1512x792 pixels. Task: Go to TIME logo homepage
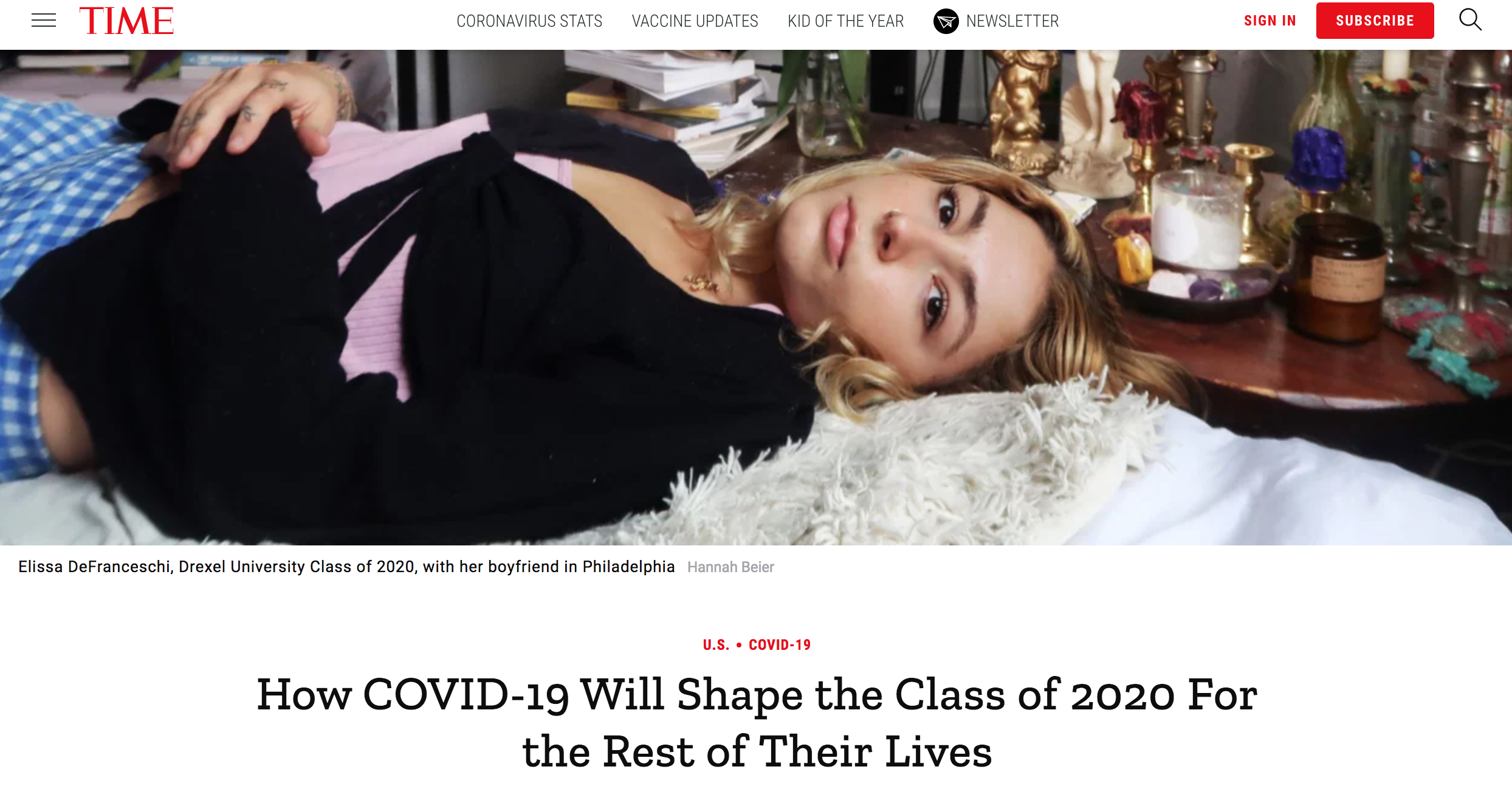pos(126,21)
